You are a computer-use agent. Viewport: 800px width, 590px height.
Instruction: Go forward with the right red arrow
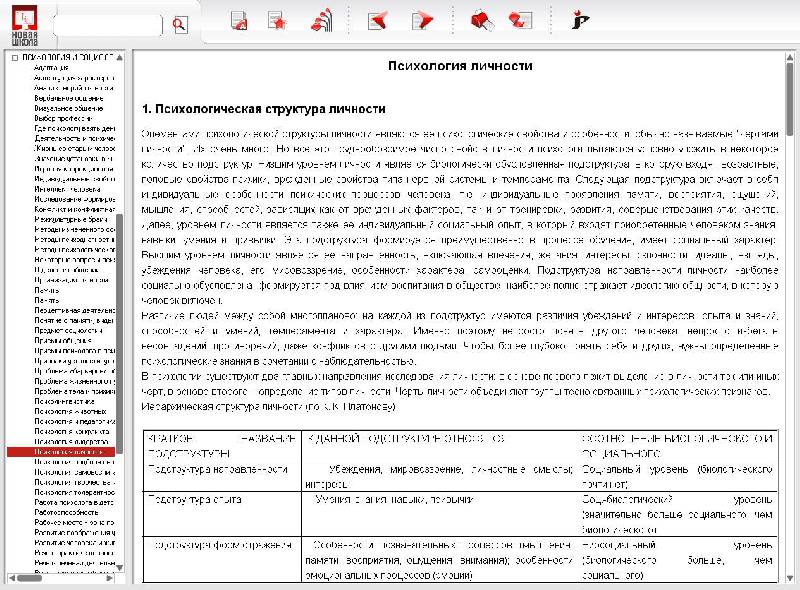(422, 21)
